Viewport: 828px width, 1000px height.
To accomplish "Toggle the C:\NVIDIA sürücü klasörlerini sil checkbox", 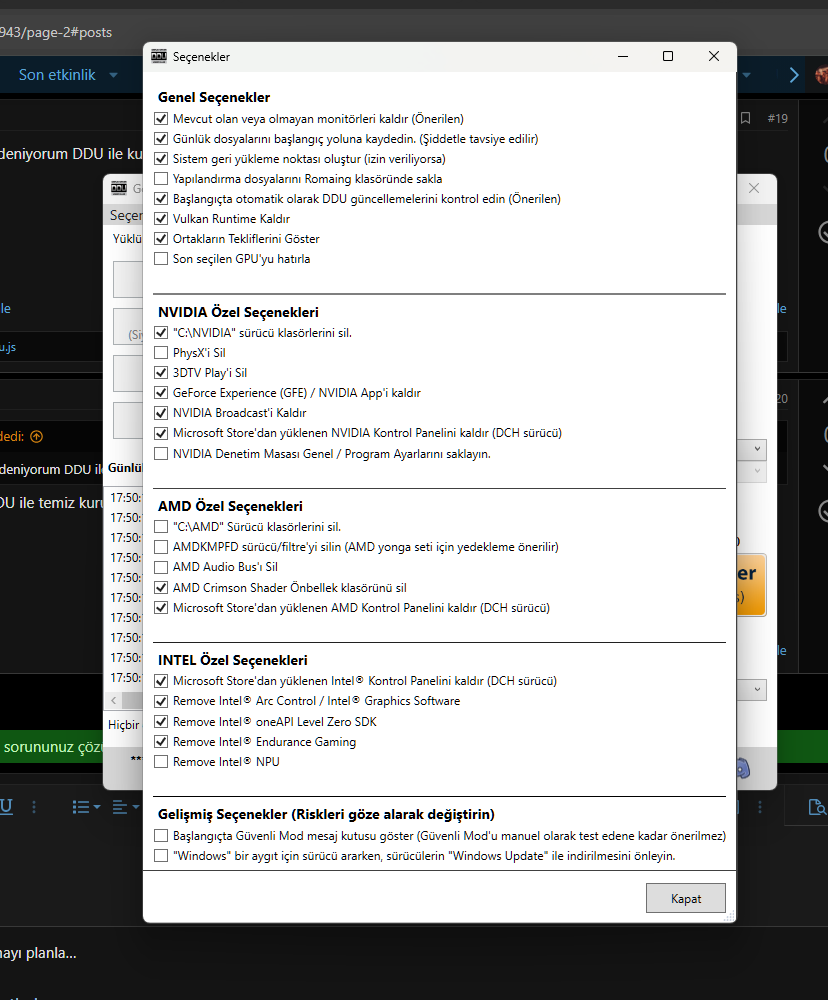I will pyautogui.click(x=161, y=333).
